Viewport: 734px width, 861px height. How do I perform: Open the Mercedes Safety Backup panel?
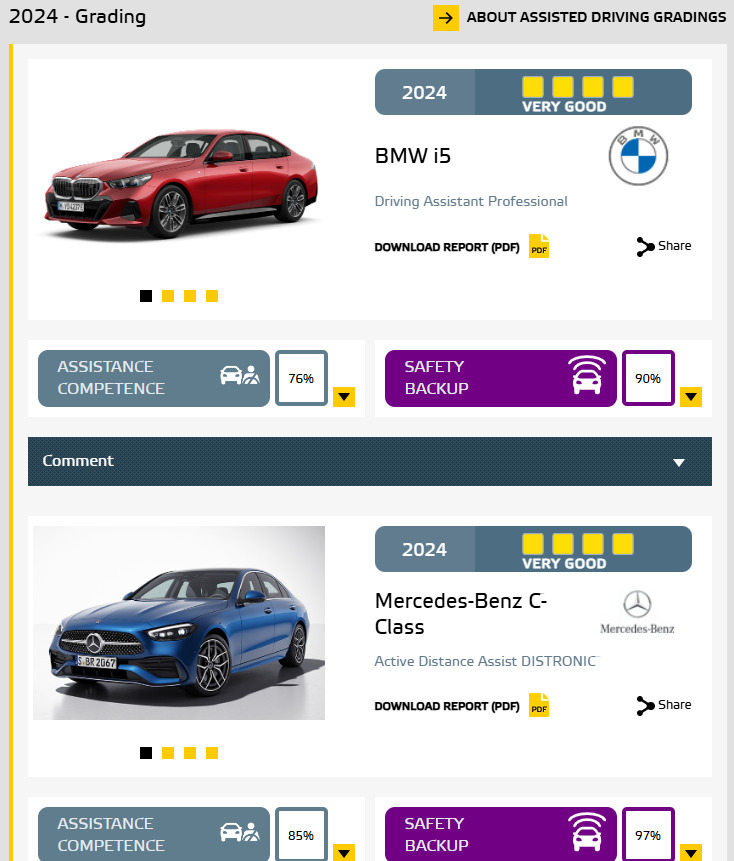point(501,834)
